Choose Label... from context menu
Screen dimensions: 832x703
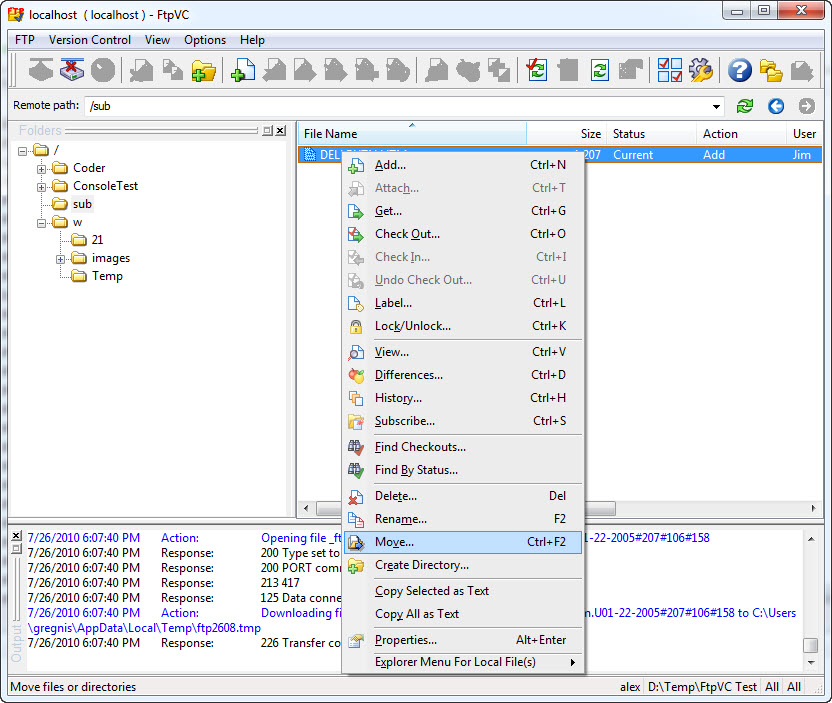(463, 303)
